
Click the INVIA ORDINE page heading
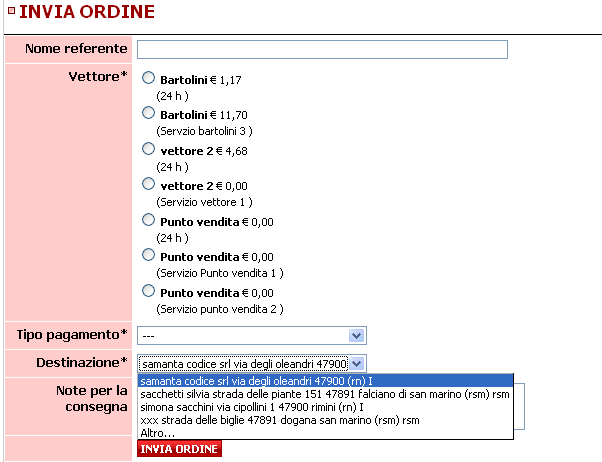87,12
